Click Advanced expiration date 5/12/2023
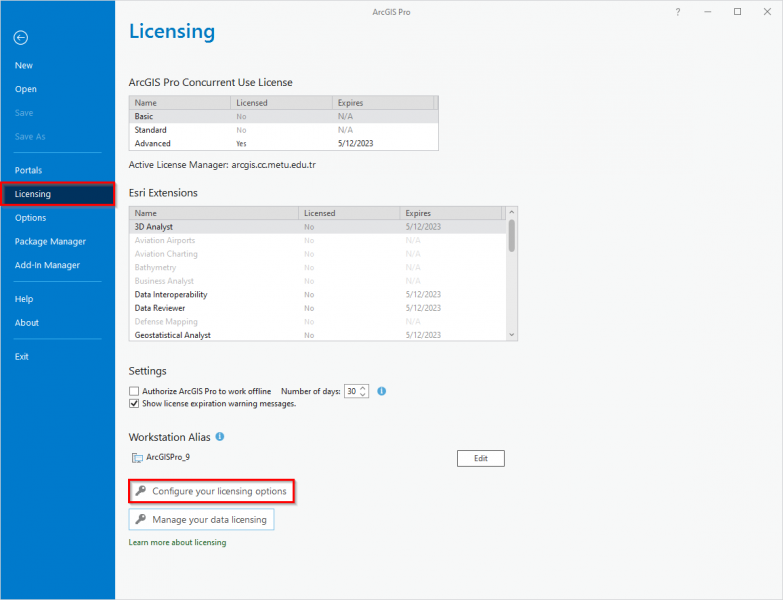Viewport: 783px width, 600px height. click(x=356, y=143)
